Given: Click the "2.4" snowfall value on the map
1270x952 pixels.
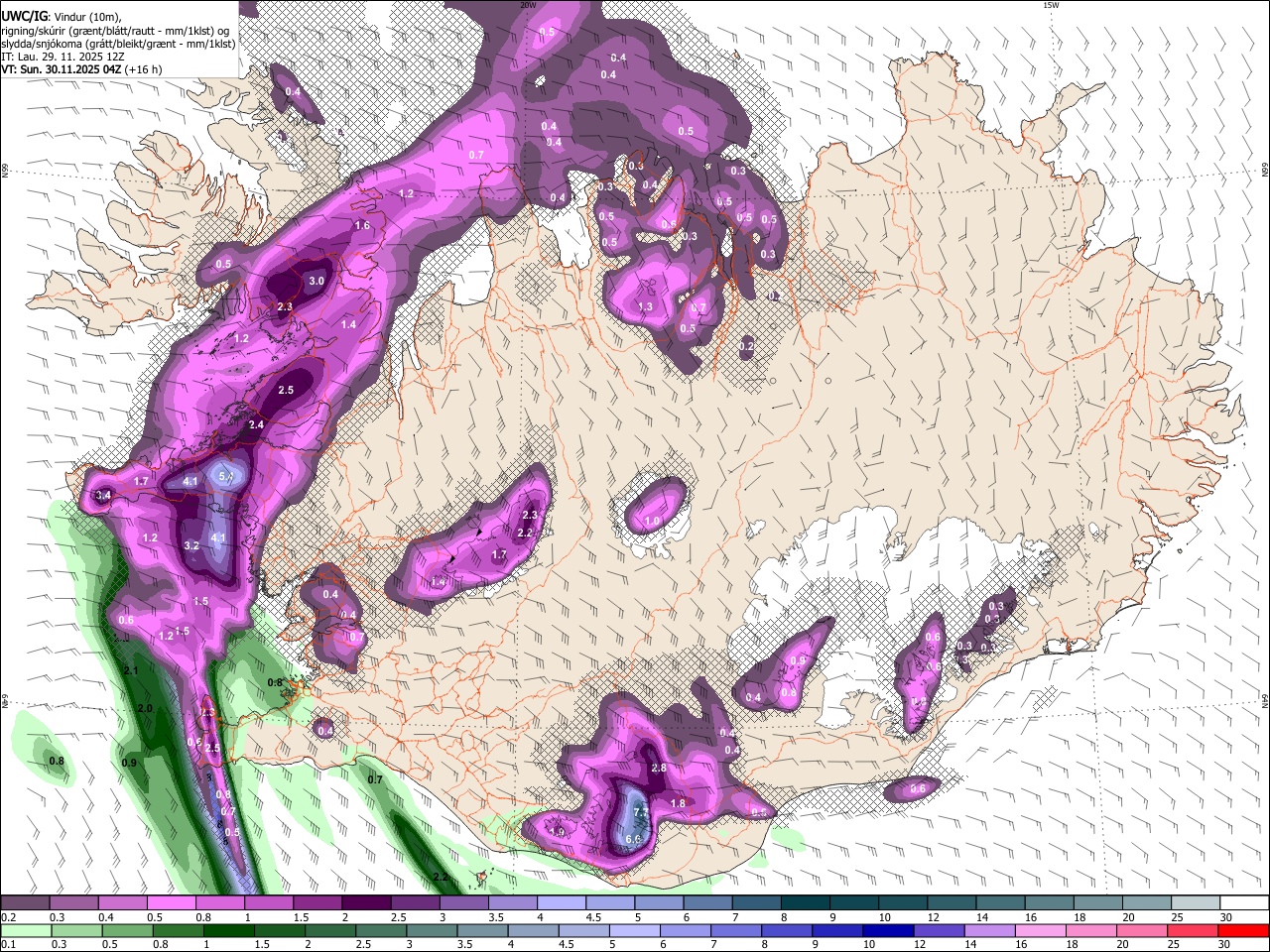Looking at the screenshot, I should [256, 424].
